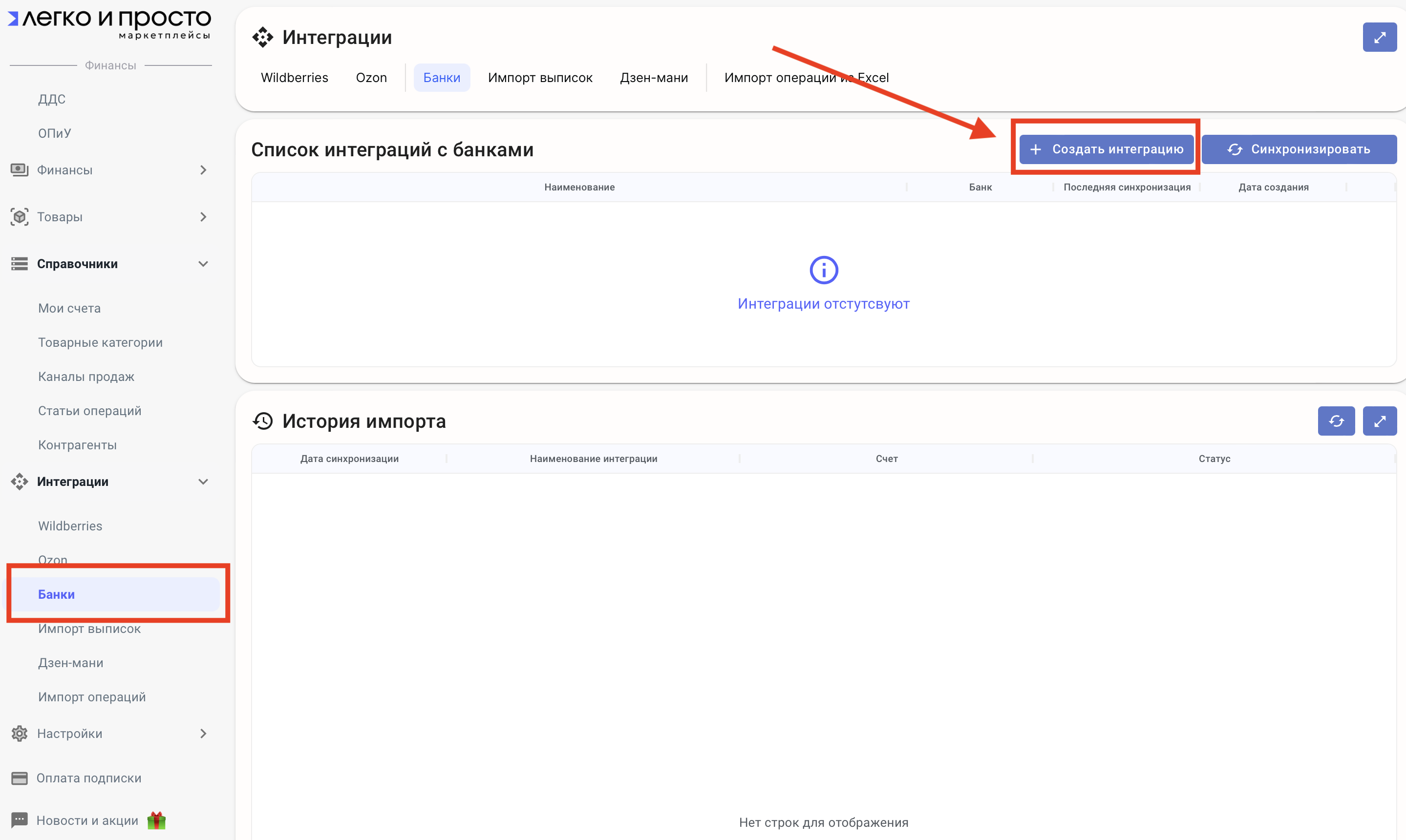The width and height of the screenshot is (1406, 840).
Task: Open the Импорт выписок tab
Action: (540, 78)
